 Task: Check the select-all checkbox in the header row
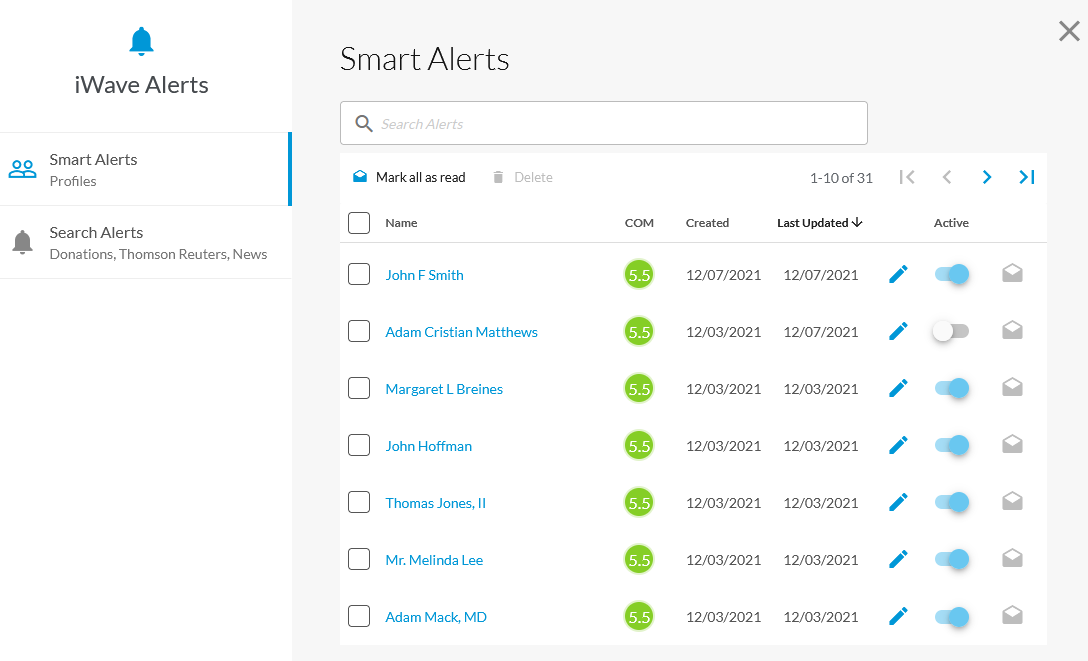[359, 223]
